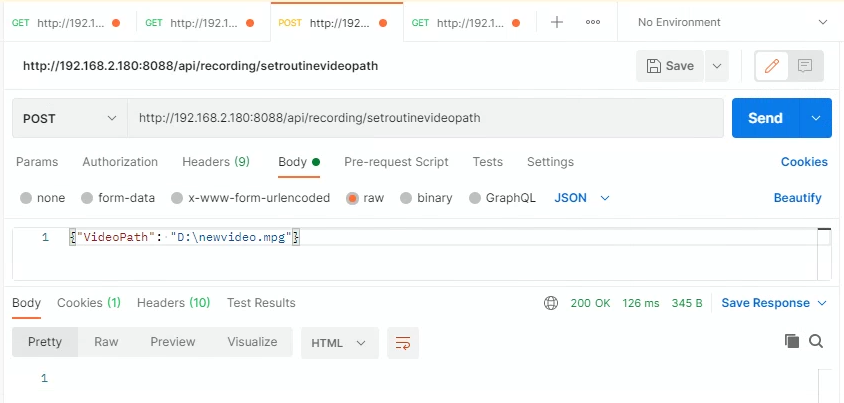This screenshot has height=403, width=844.
Task: Open the Pre-request Script tab
Action: pos(396,162)
